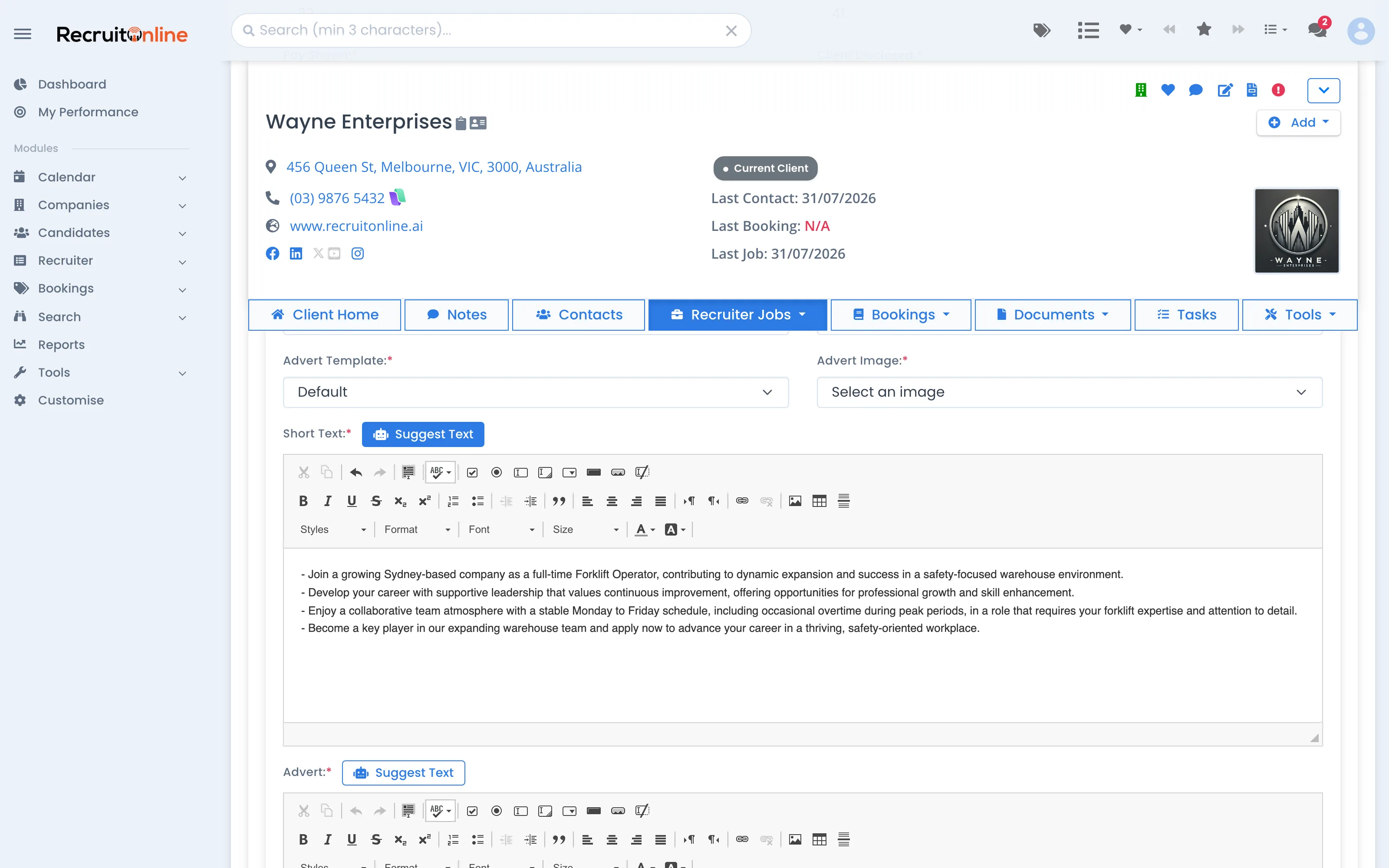
Task: Toggle block quote in Short Text editor
Action: tap(559, 501)
